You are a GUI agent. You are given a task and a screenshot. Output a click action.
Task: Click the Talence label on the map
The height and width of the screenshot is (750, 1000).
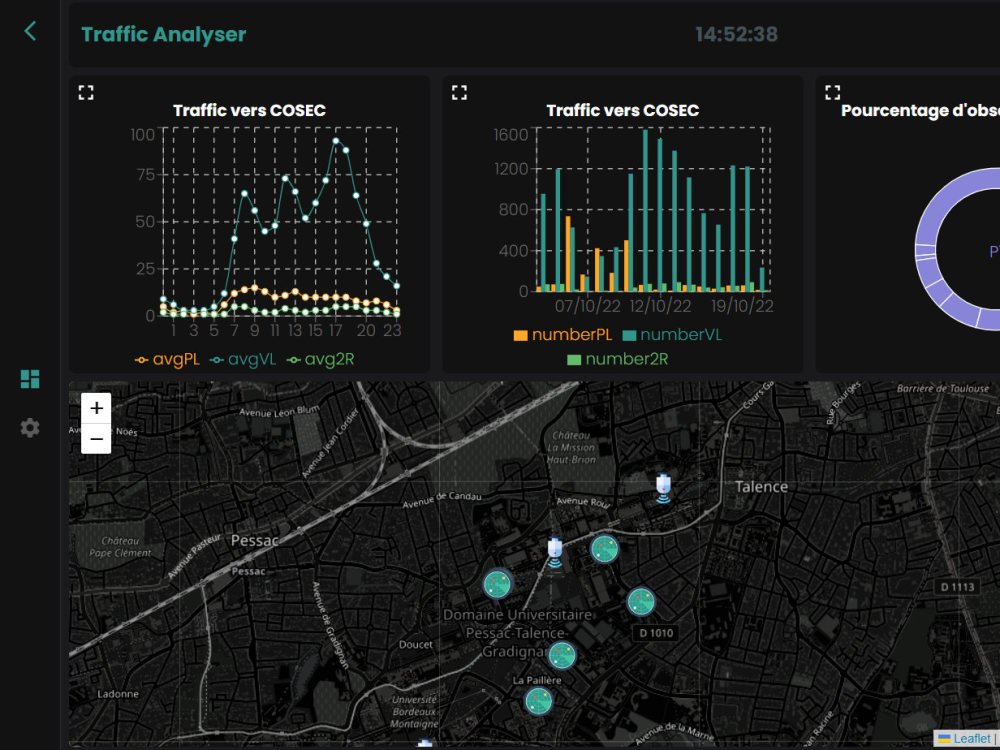[x=761, y=487]
